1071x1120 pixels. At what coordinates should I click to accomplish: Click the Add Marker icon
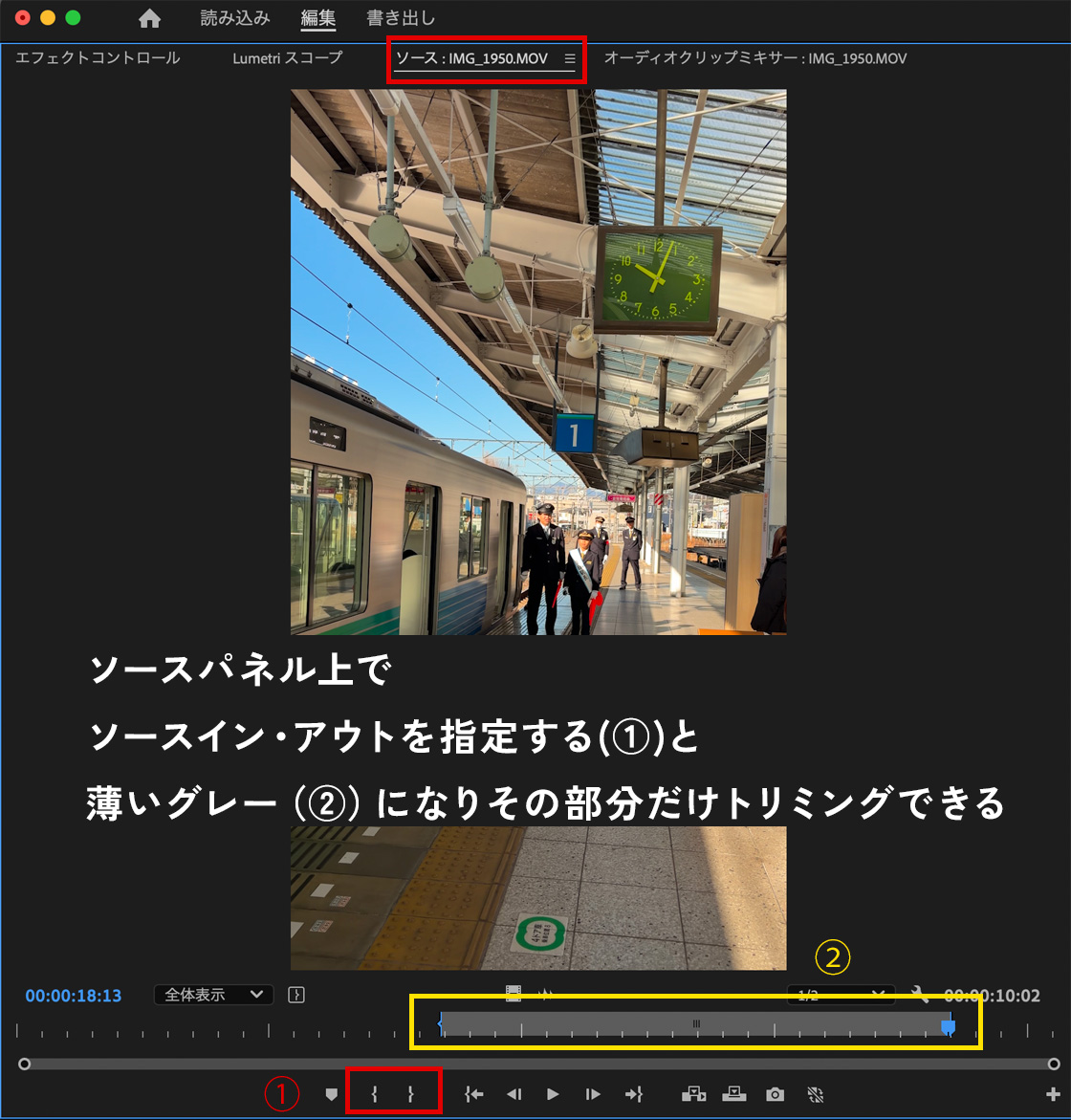[332, 1094]
